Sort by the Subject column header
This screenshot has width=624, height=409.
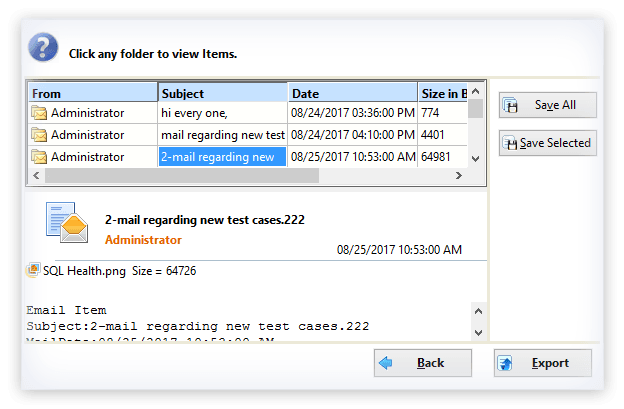[222, 93]
